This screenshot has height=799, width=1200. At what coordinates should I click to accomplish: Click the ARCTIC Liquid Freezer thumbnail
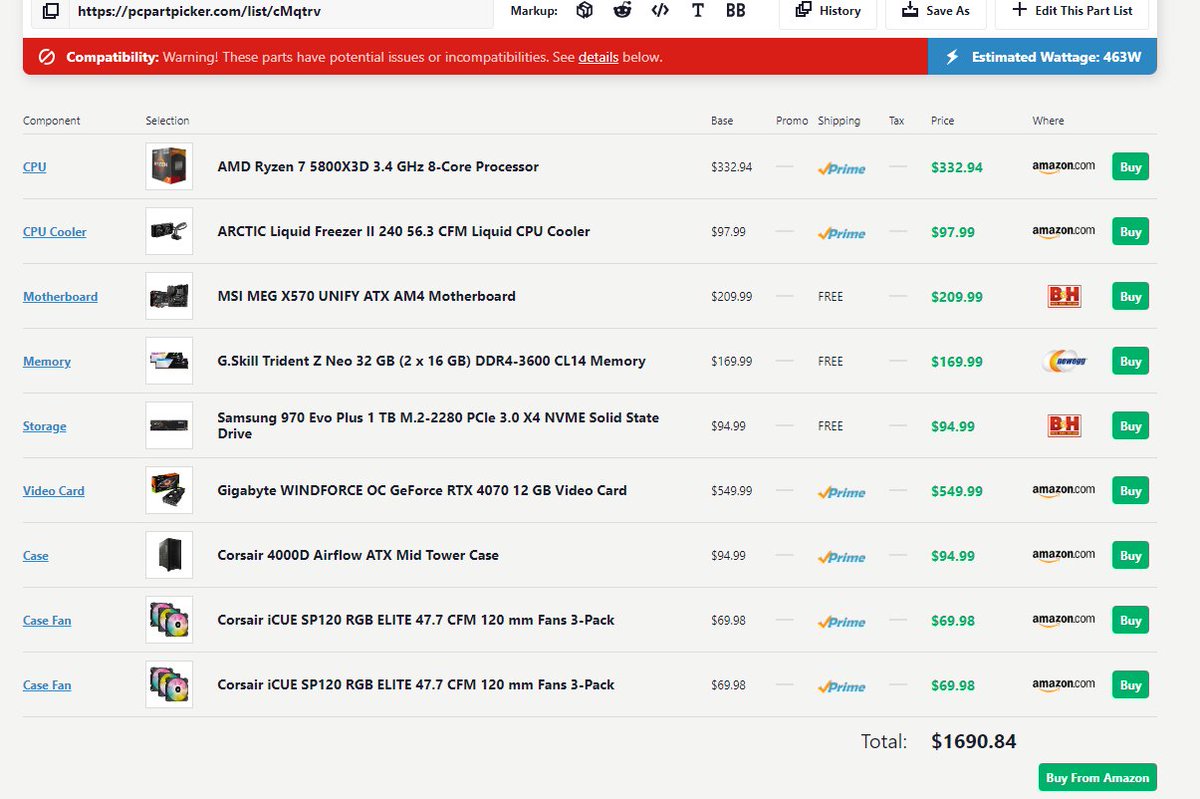pos(169,231)
